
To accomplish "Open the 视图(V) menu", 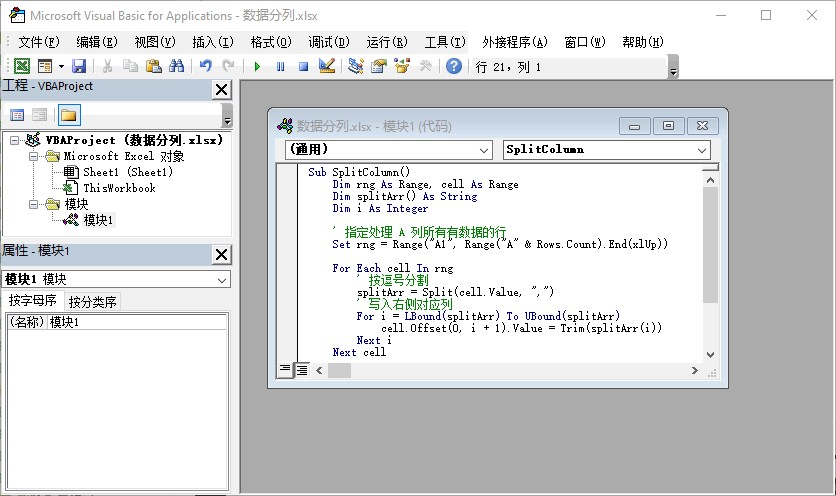I will tap(155, 42).
